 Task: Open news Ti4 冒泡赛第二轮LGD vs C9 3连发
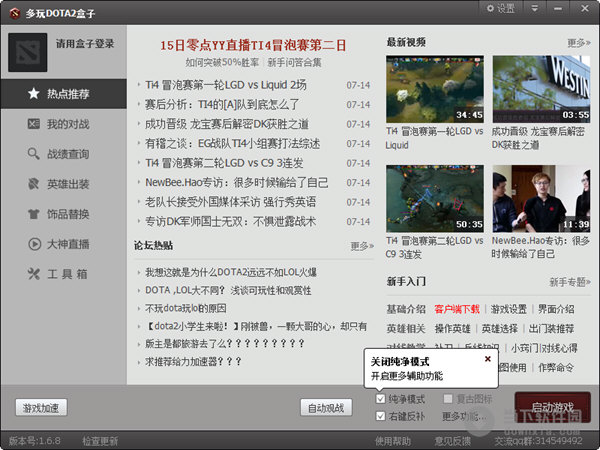224,163
